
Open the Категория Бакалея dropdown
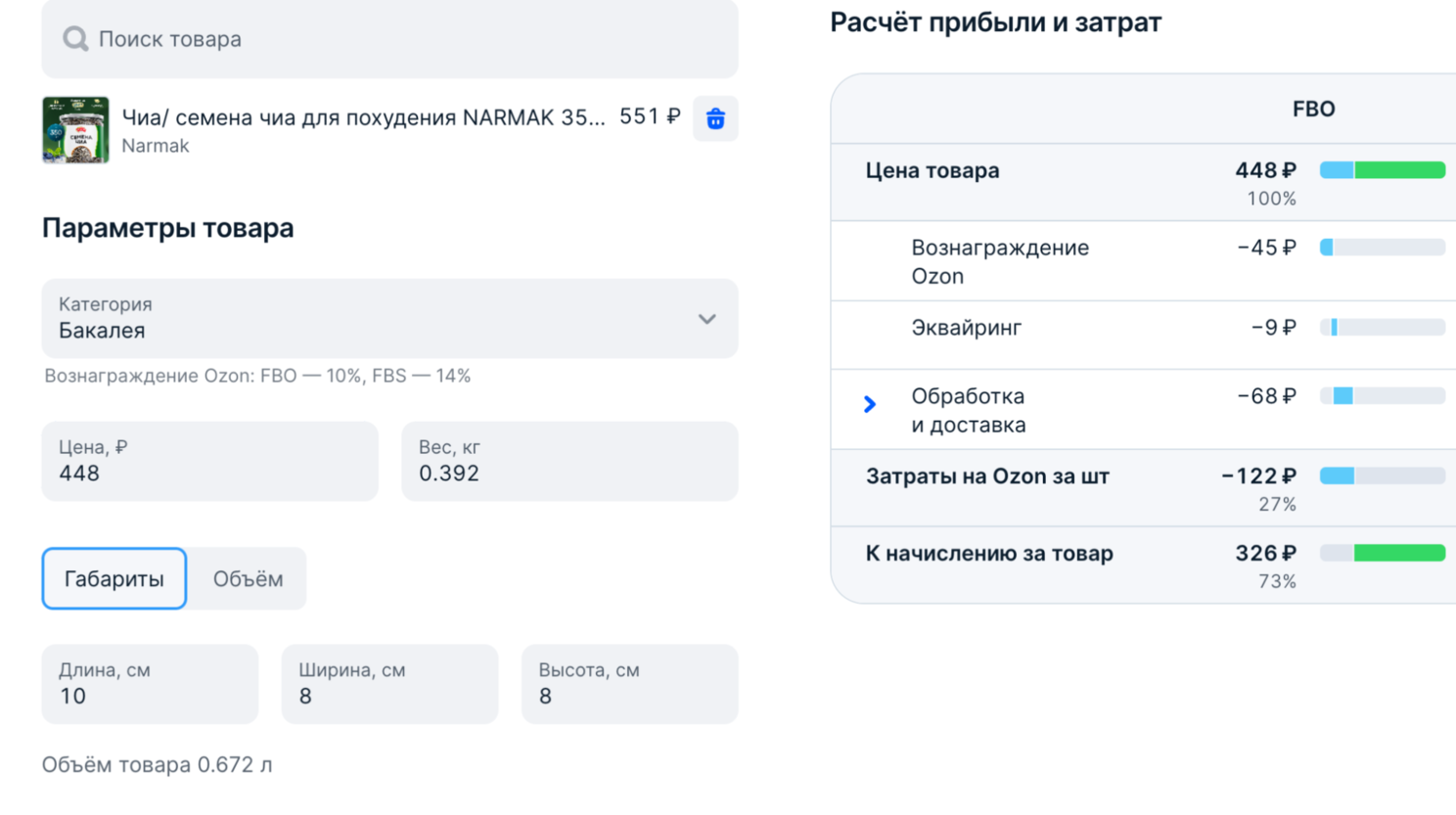point(389,319)
